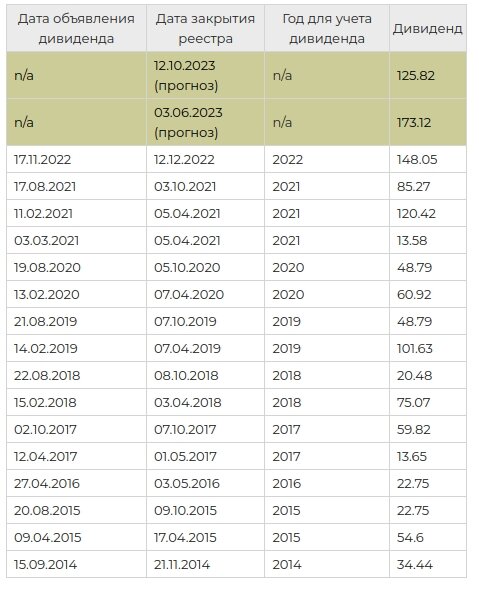Viewport: 479px width, 589px height.
Task: Select dividend value 101.63
Action: pos(415,349)
